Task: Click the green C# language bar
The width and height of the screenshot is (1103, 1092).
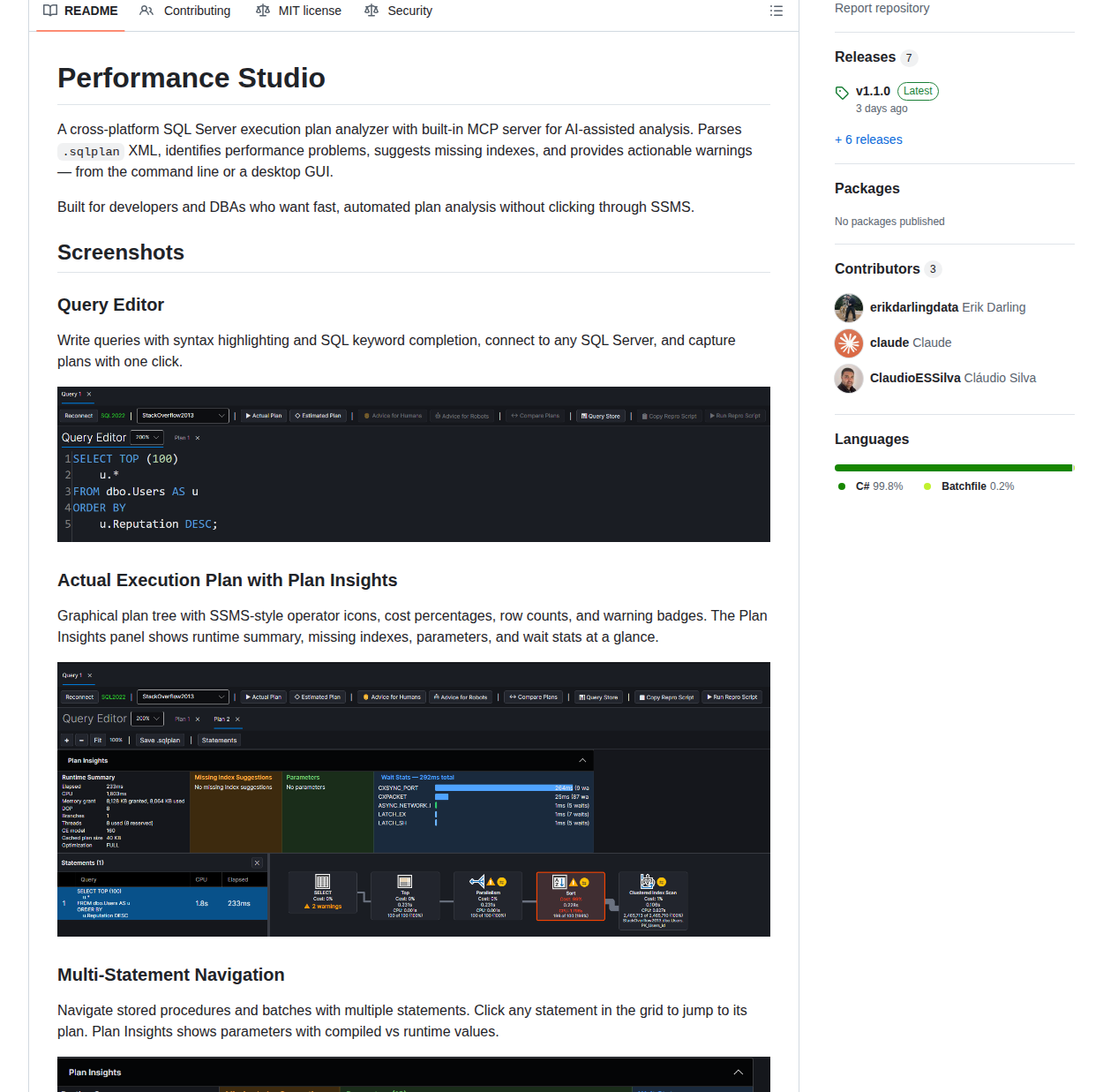Action: tap(953, 467)
